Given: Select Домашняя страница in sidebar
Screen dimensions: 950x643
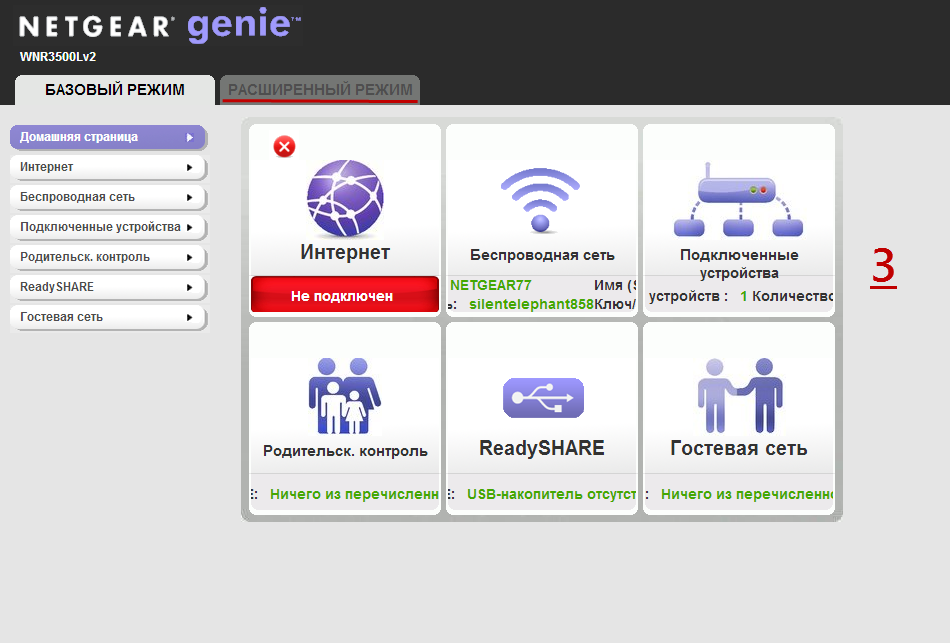Looking at the screenshot, I should tap(108, 137).
